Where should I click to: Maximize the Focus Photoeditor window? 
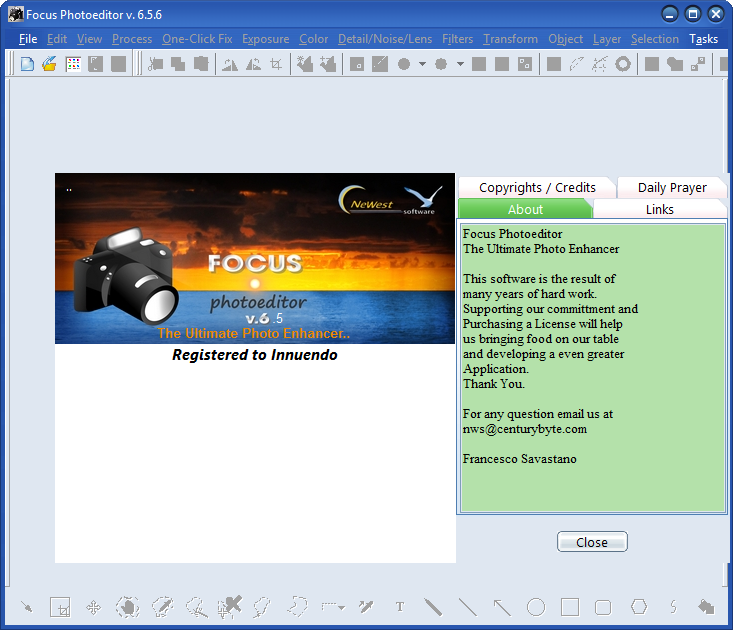[693, 14]
